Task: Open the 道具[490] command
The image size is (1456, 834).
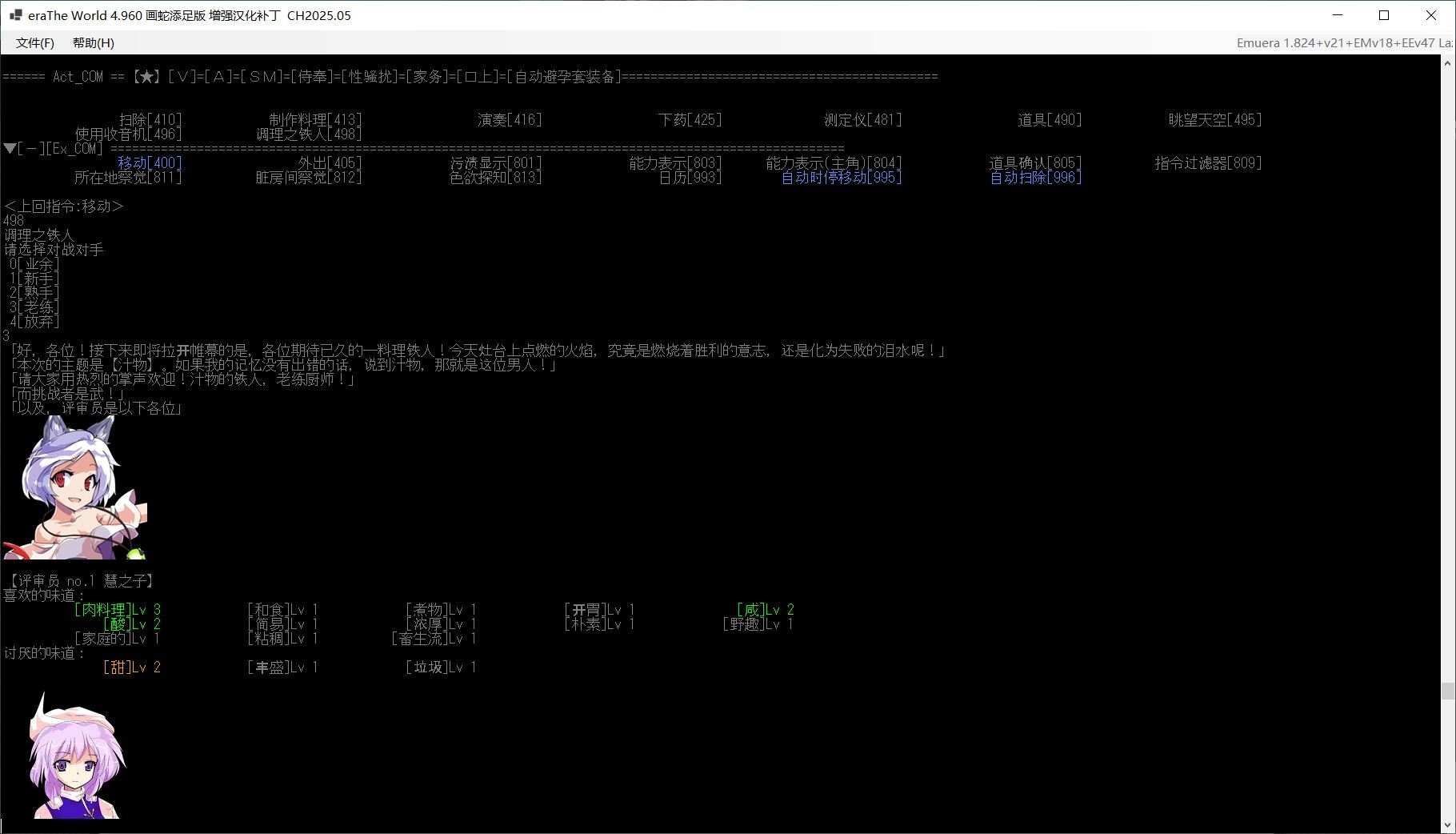Action: pyautogui.click(x=1050, y=120)
